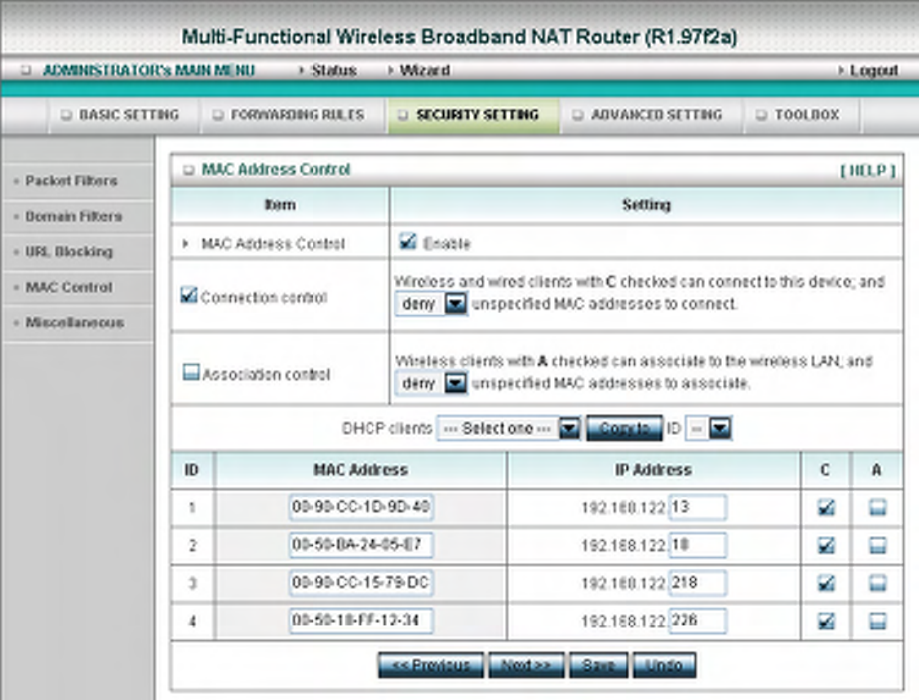This screenshot has height=700, width=919.
Task: Uncheck the MAC Address Control Enable box
Action: (x=407, y=241)
